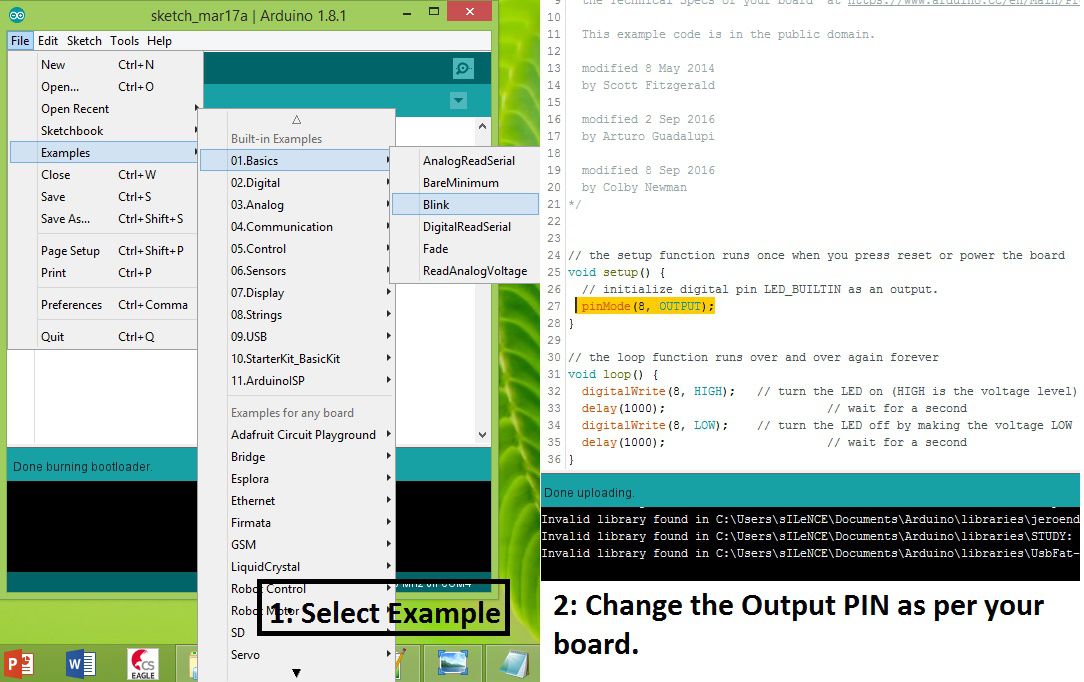
Task: Select the Blink example
Action: click(465, 205)
